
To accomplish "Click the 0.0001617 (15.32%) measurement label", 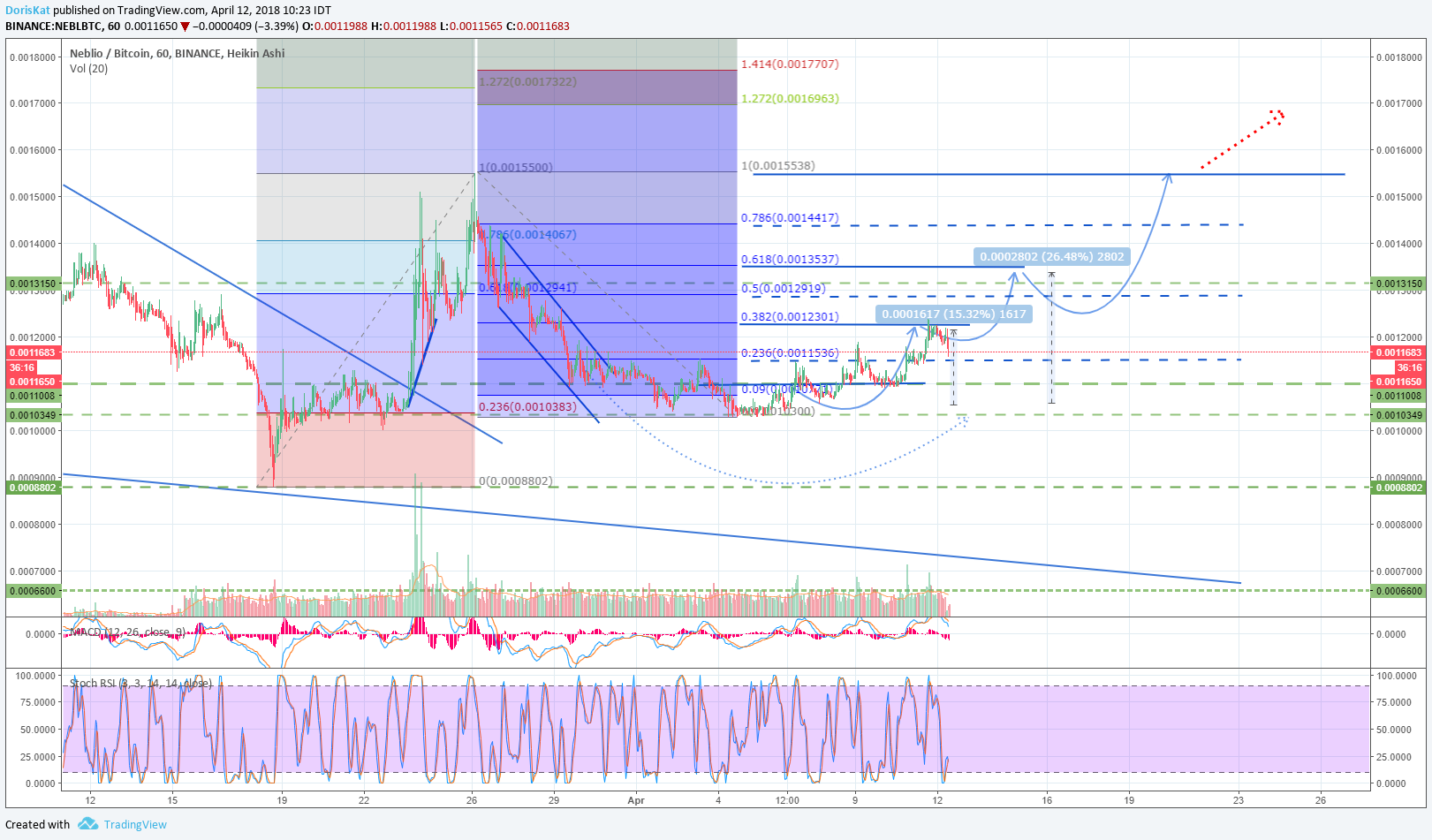I will pyautogui.click(x=954, y=314).
